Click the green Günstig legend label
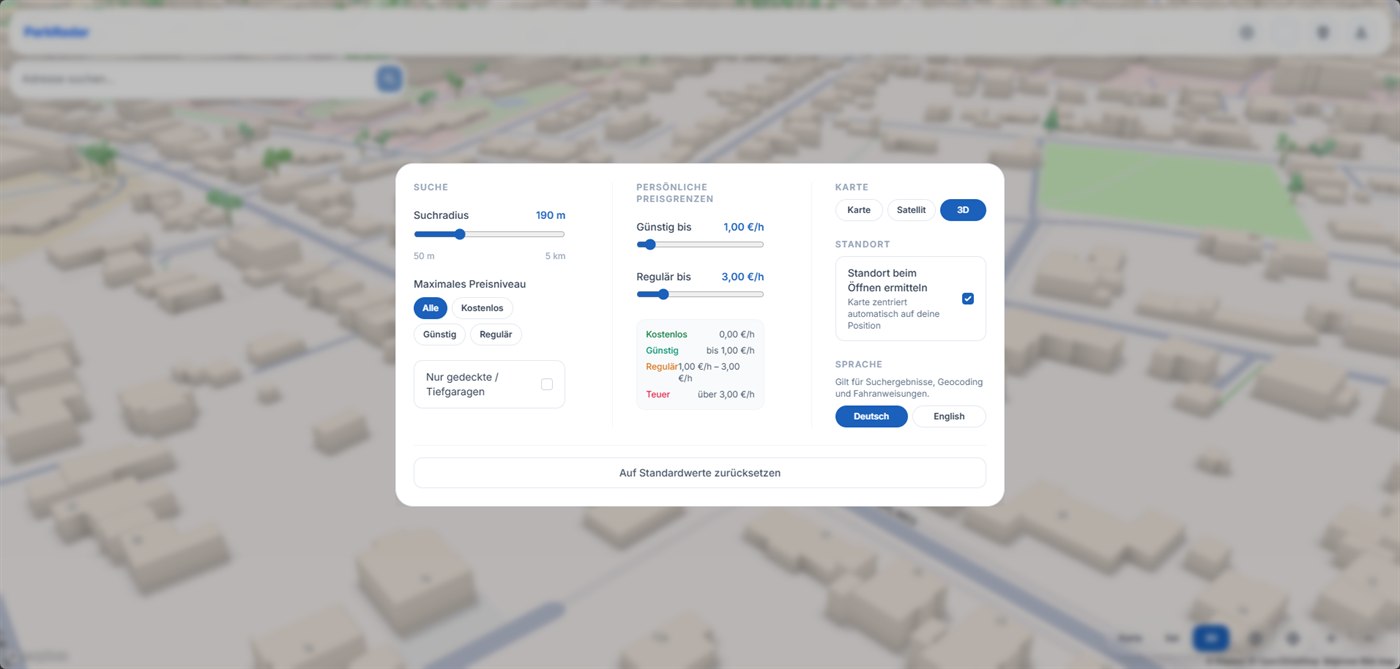 tap(662, 350)
